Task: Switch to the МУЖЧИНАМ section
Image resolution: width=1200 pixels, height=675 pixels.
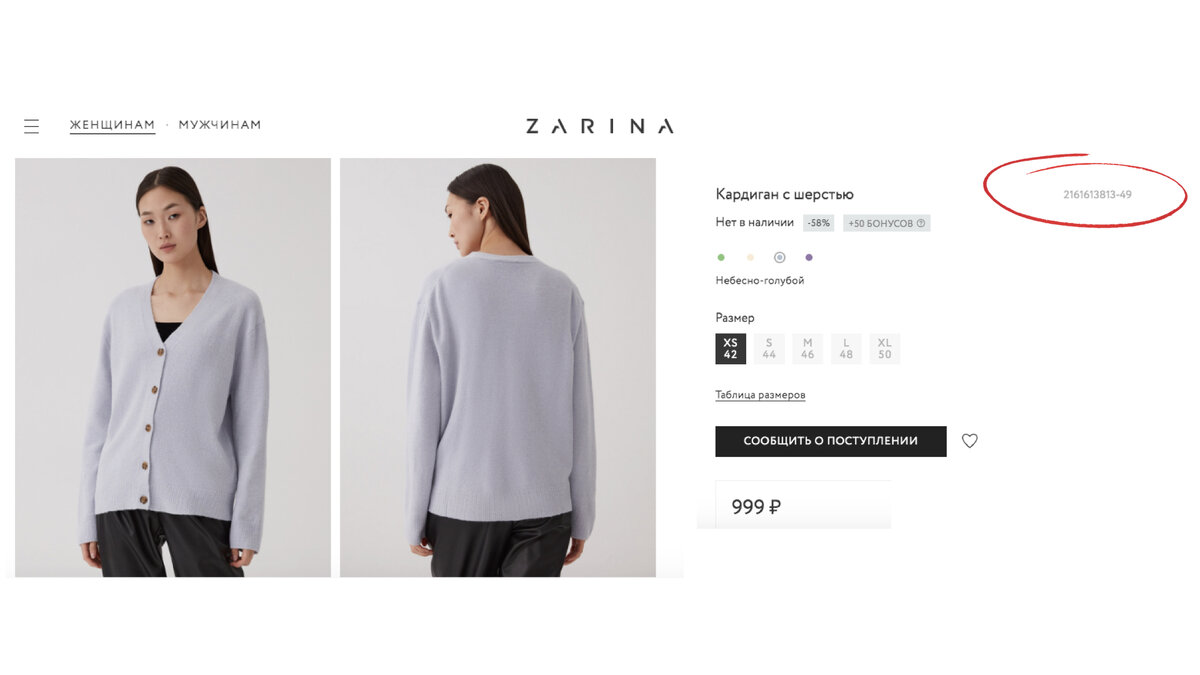Action: click(220, 125)
